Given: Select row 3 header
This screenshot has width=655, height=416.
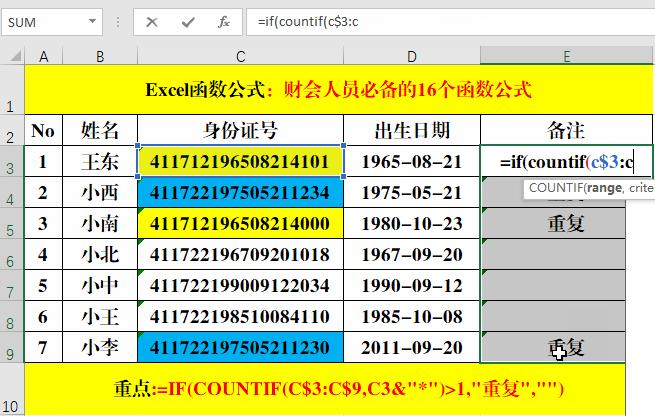Looking at the screenshot, I should [12, 161].
